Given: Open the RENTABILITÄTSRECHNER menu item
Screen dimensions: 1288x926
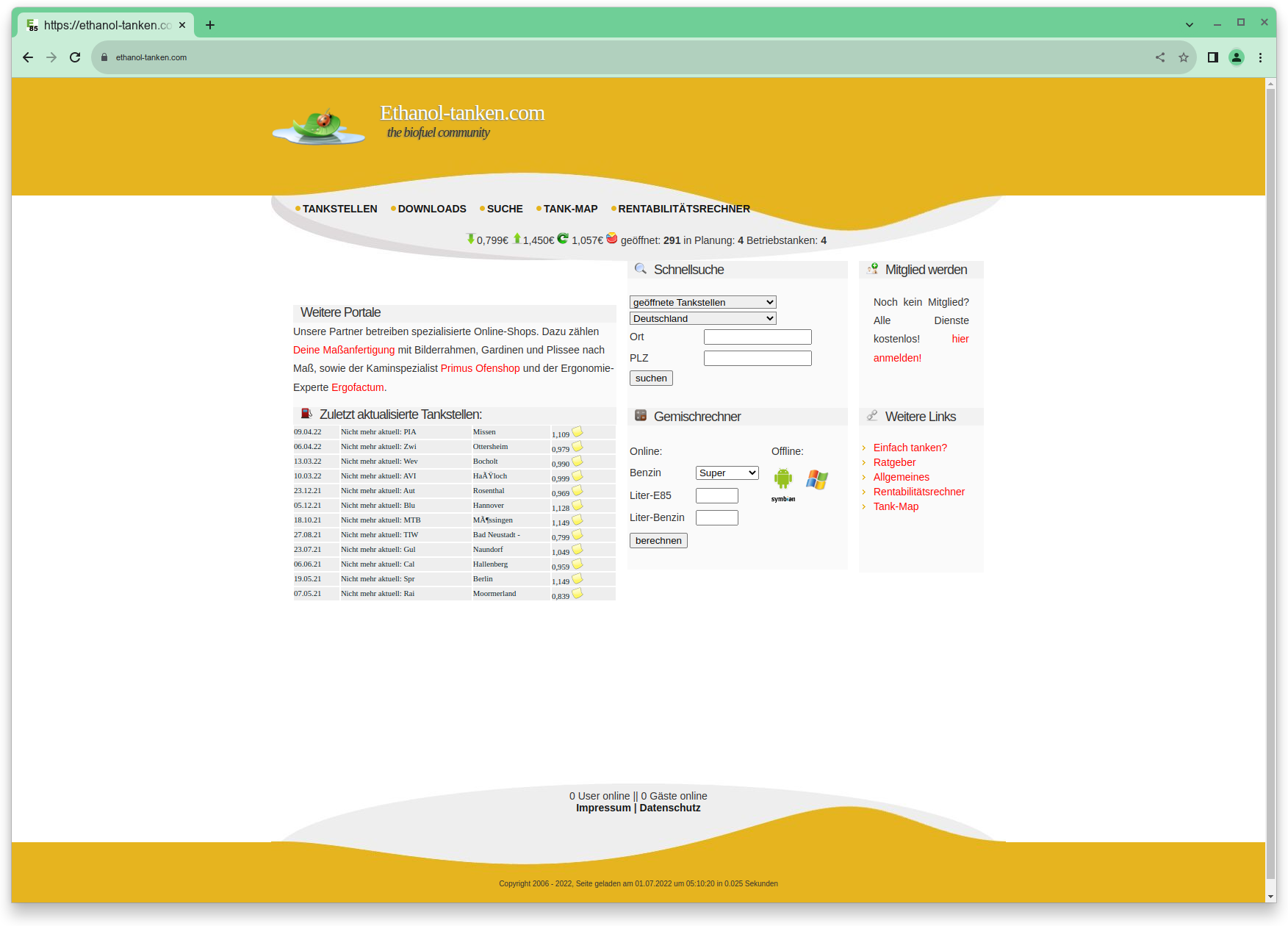Looking at the screenshot, I should [x=684, y=209].
